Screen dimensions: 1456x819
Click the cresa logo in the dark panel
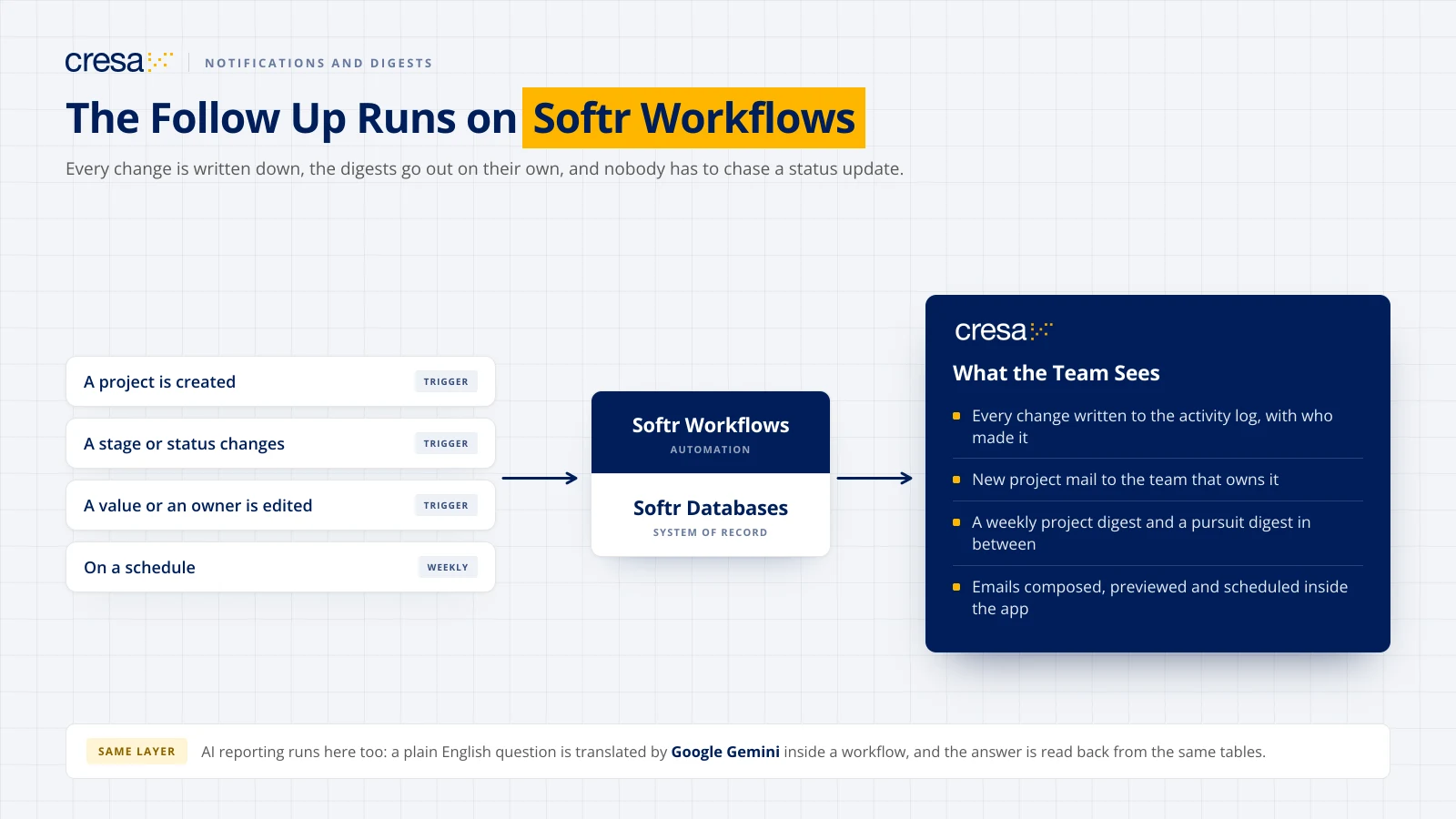pyautogui.click(x=1004, y=331)
